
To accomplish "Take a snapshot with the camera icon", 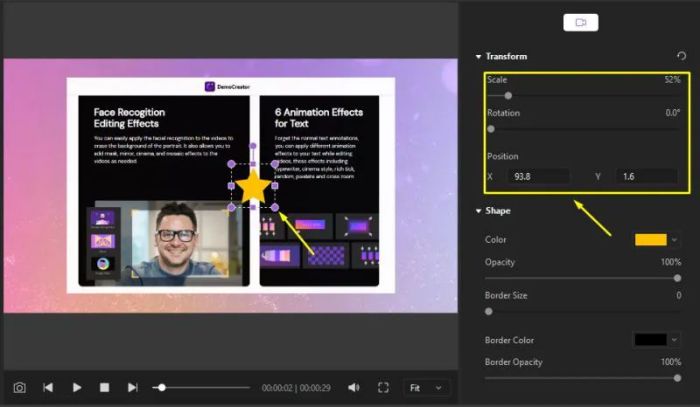I will pos(19,387).
